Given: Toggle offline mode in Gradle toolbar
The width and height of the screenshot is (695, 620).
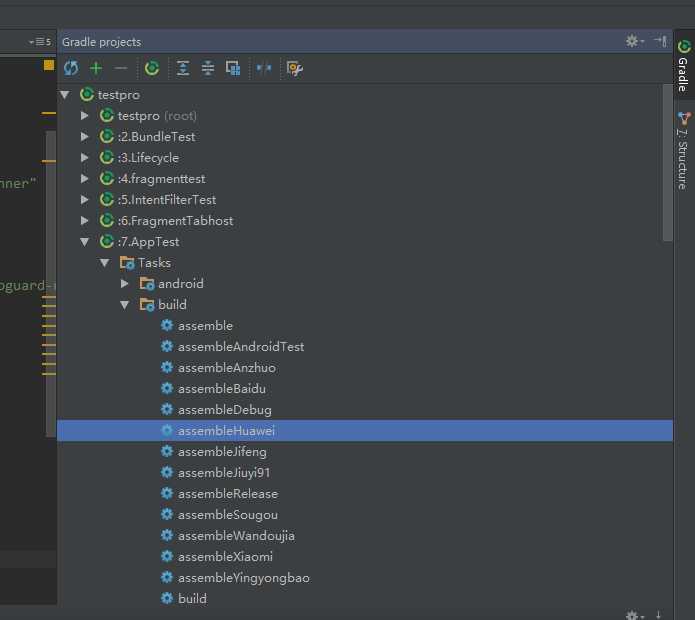Looking at the screenshot, I should (x=264, y=68).
